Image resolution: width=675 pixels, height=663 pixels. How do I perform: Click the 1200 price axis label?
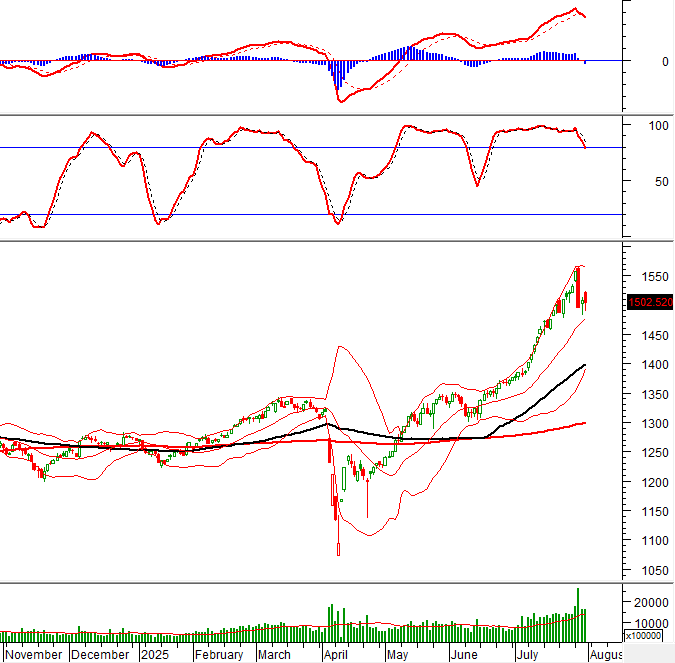point(655,483)
